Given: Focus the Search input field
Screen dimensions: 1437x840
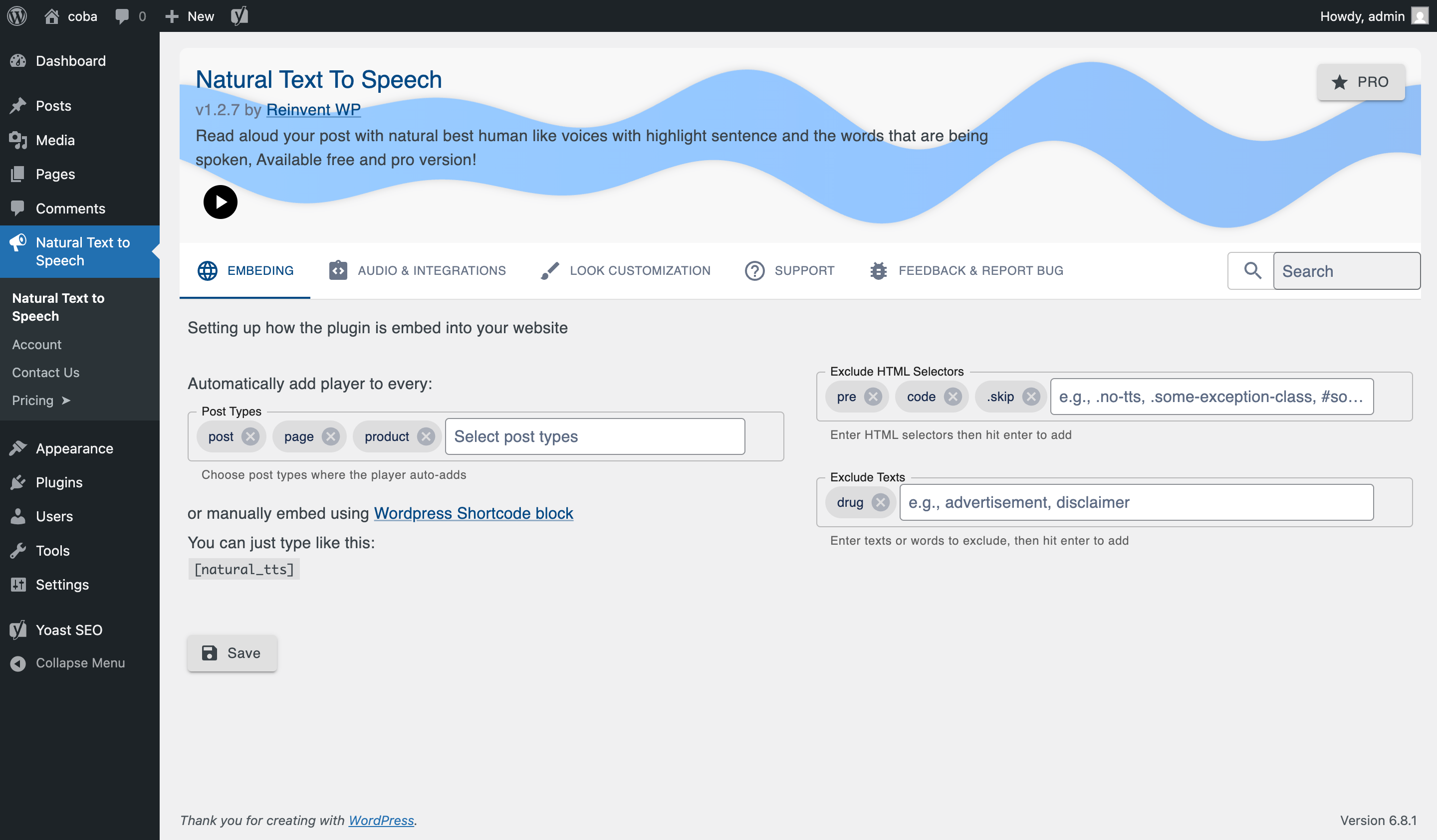Looking at the screenshot, I should [1346, 271].
